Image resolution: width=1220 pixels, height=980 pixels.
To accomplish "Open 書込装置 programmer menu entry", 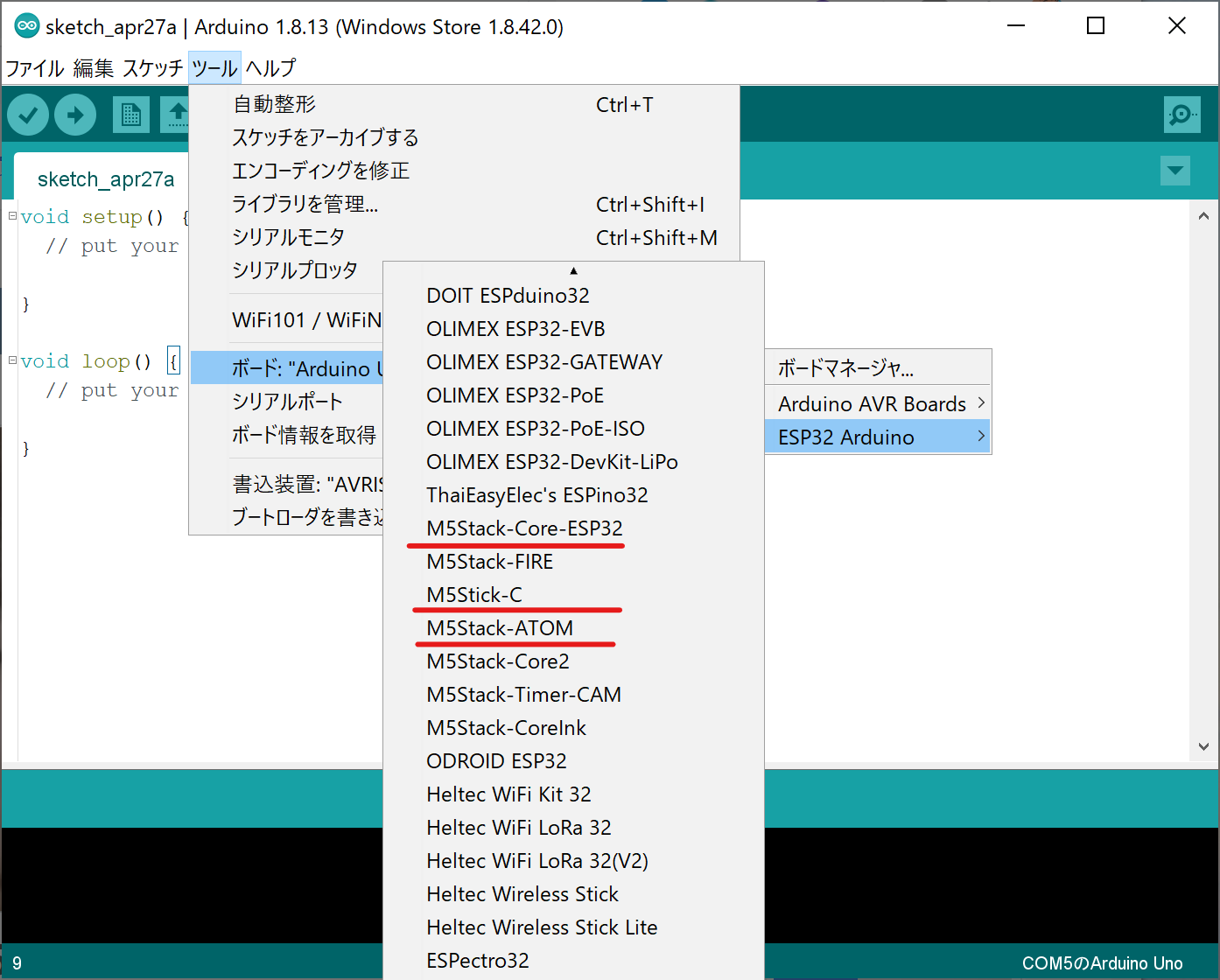I will (x=287, y=484).
